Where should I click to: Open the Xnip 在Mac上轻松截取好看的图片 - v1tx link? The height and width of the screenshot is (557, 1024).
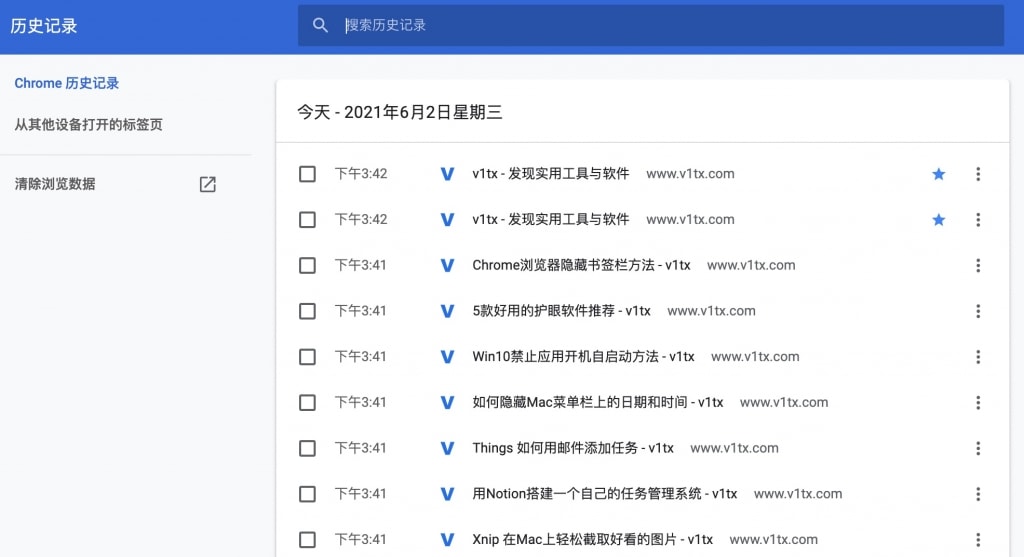592,539
